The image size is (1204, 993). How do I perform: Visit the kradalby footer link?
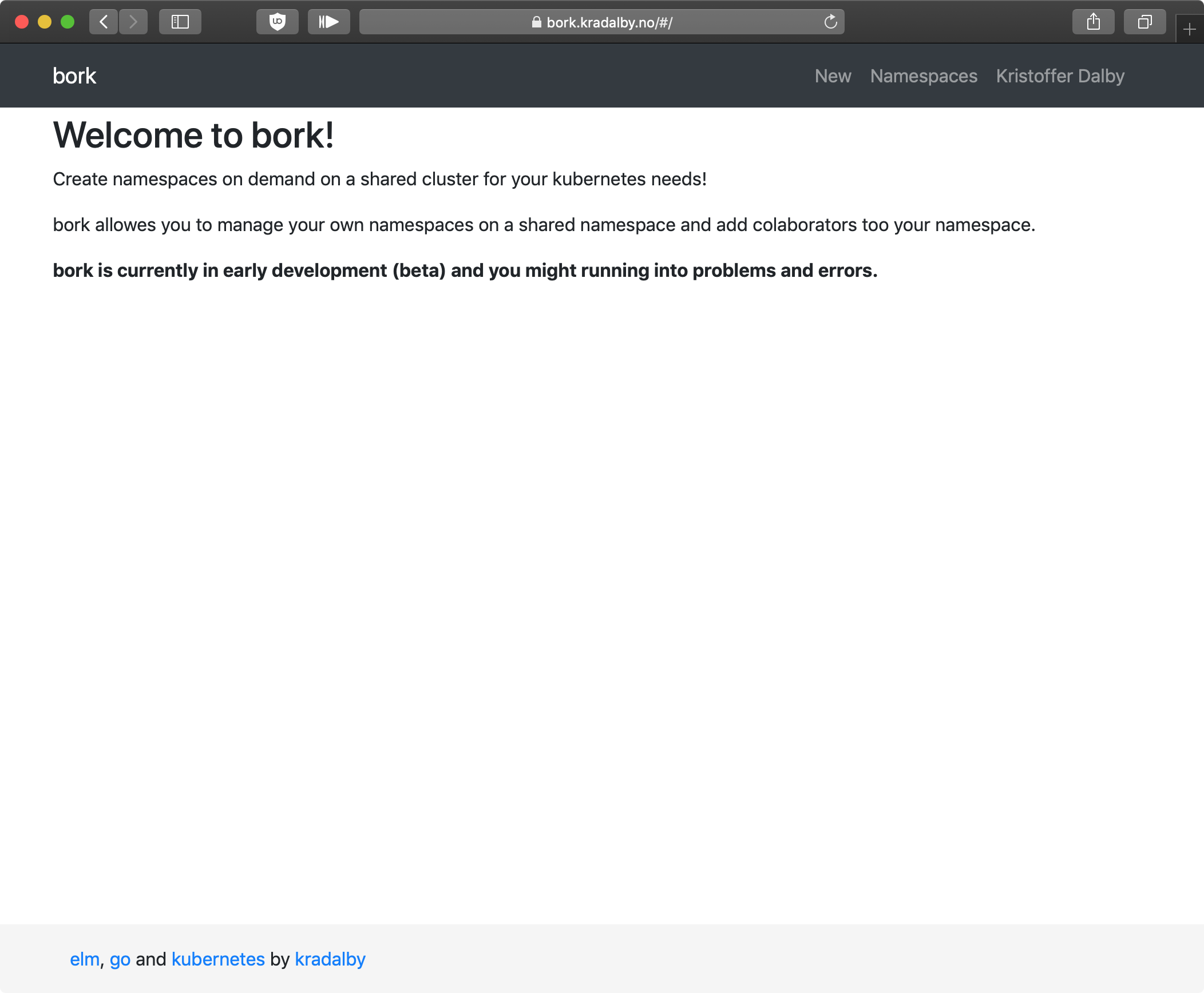point(330,959)
